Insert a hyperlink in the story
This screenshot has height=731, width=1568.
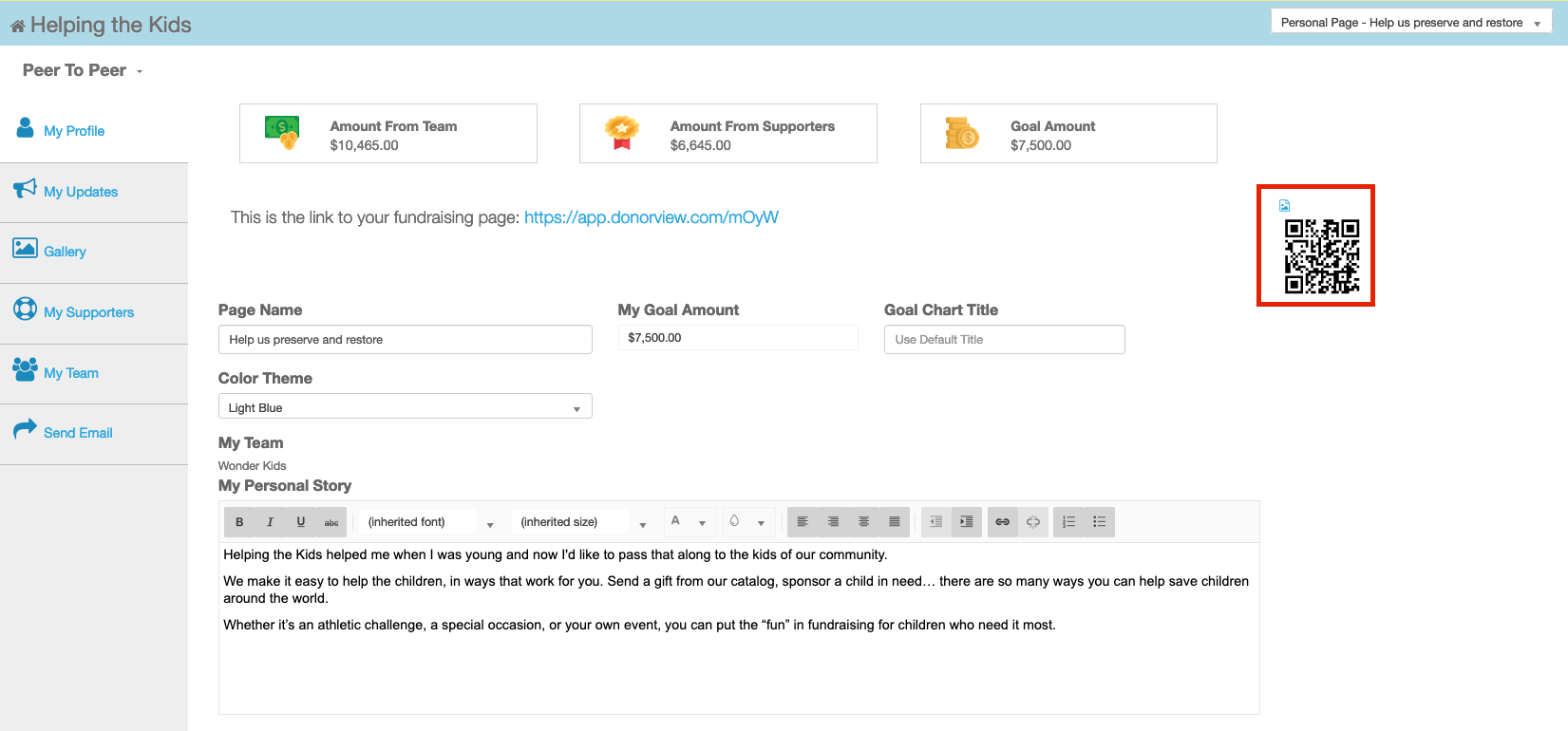point(1002,522)
